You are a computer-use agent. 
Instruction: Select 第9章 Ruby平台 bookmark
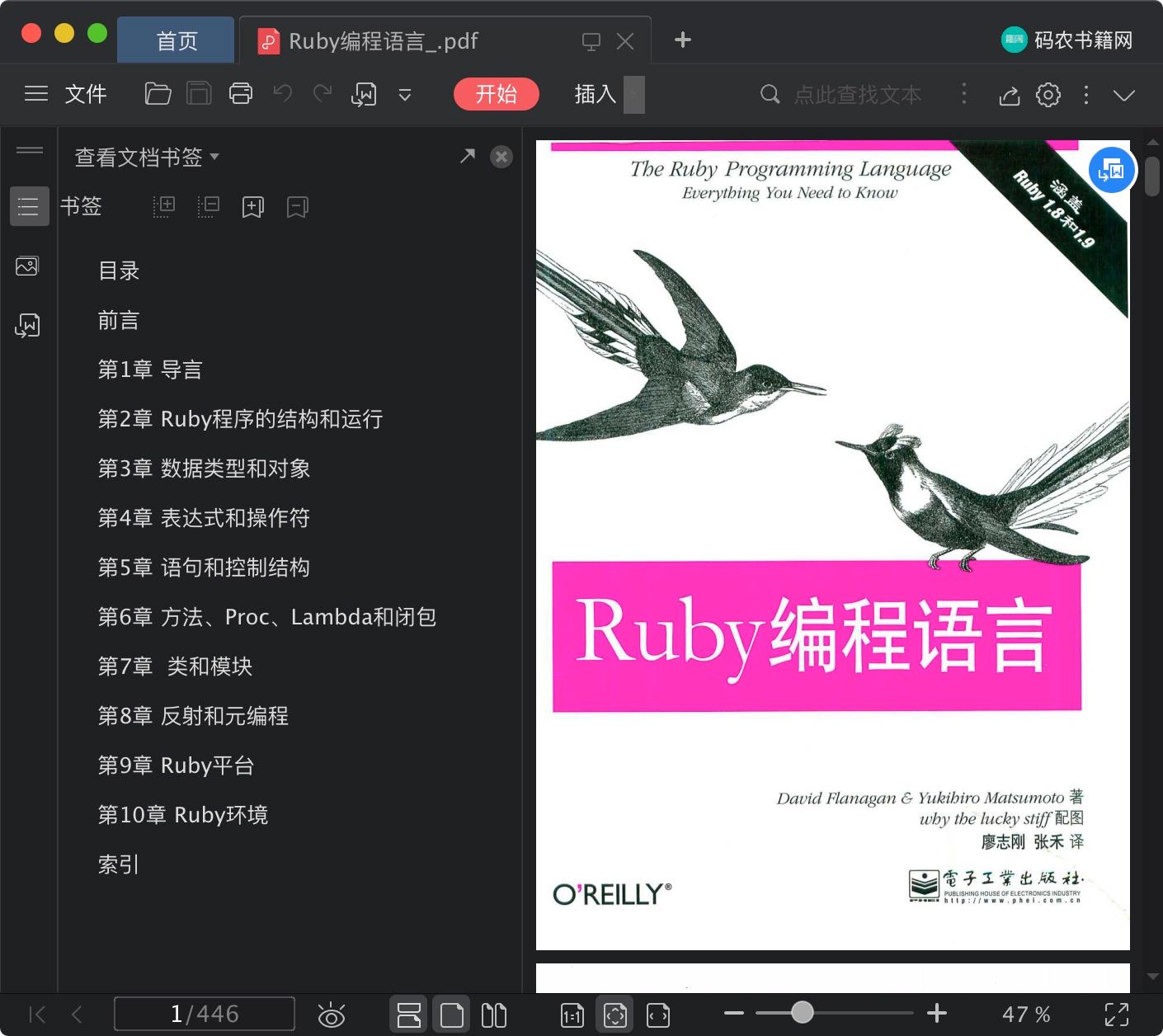click(x=176, y=765)
